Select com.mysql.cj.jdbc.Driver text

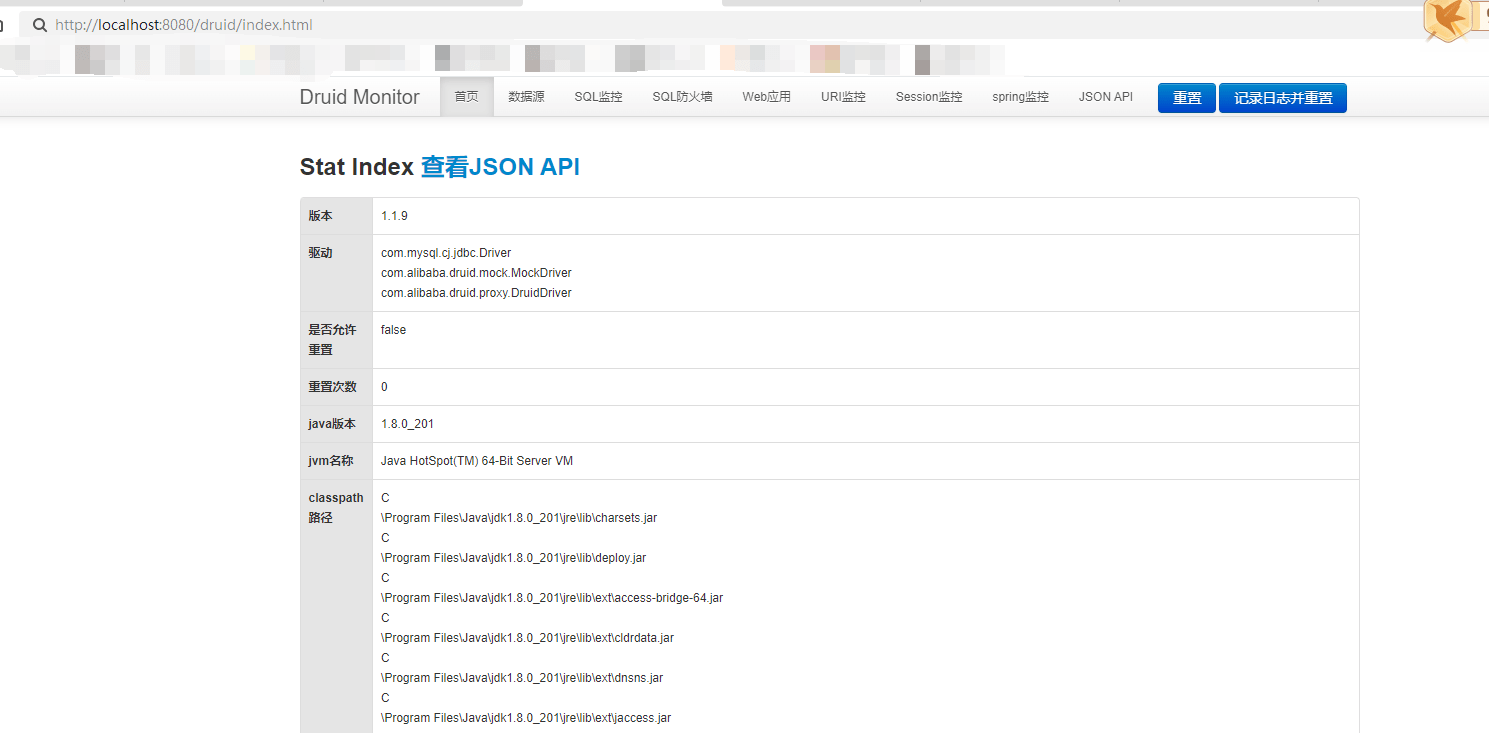(x=446, y=253)
